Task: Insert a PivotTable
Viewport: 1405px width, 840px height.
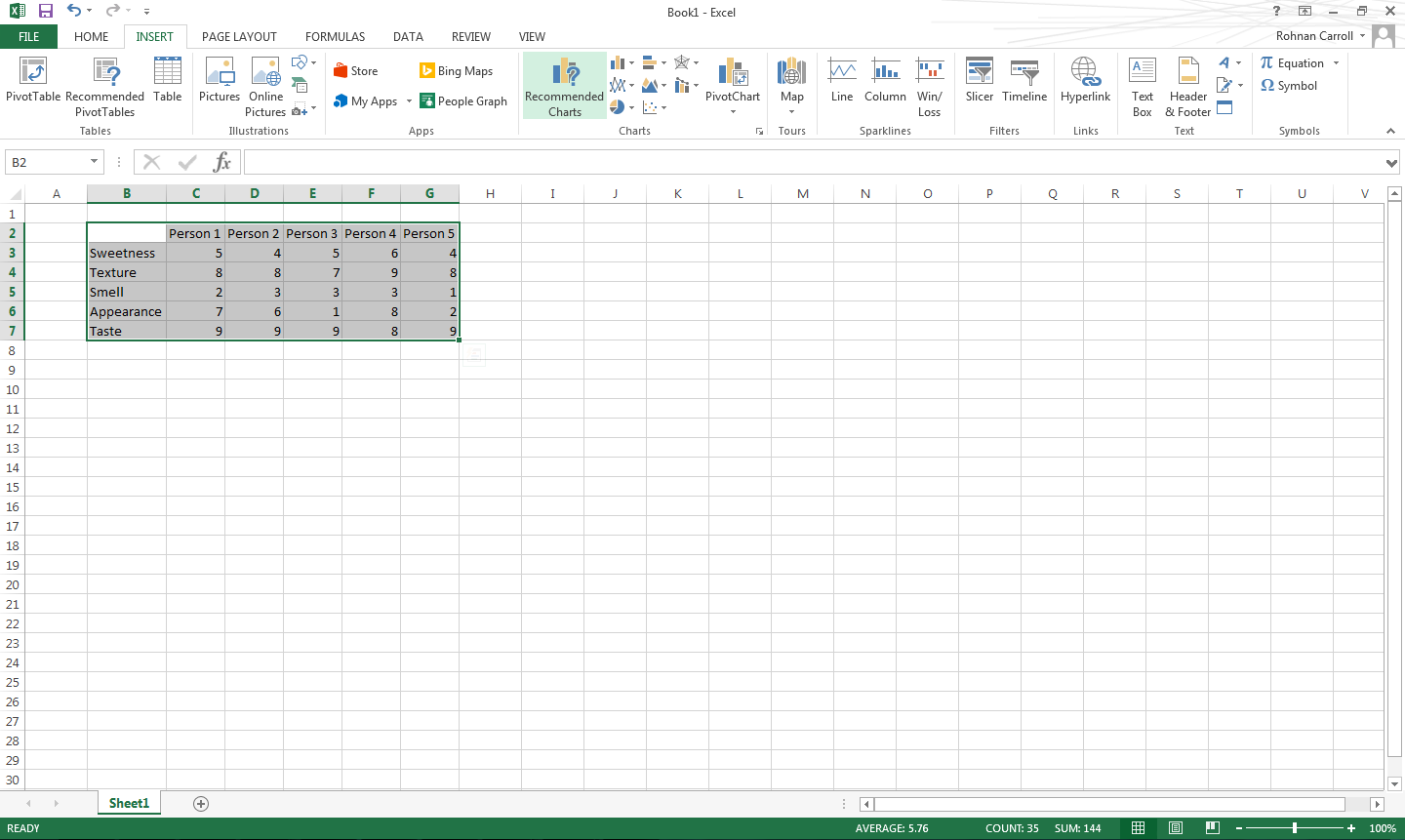Action: pos(33,80)
